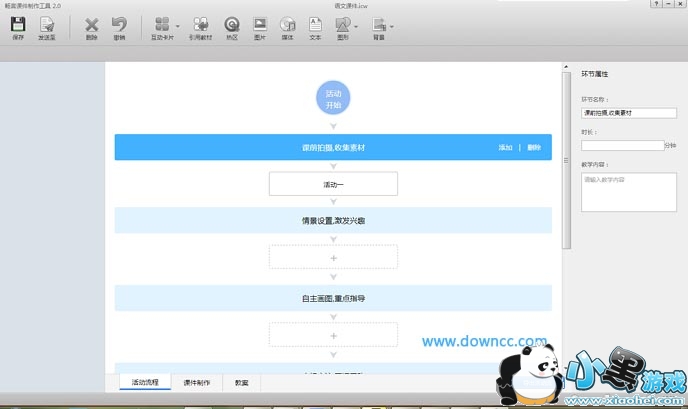Click the 活动一 activity box

(x=333, y=184)
